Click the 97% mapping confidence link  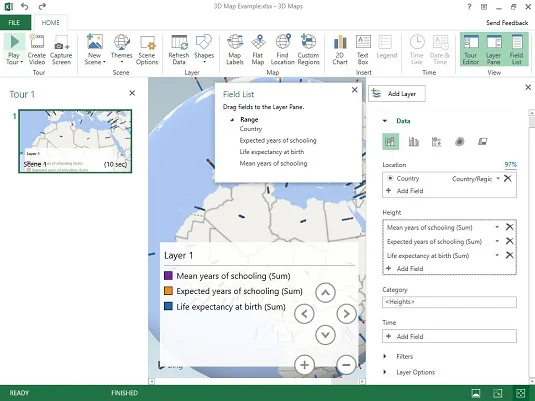pos(510,164)
